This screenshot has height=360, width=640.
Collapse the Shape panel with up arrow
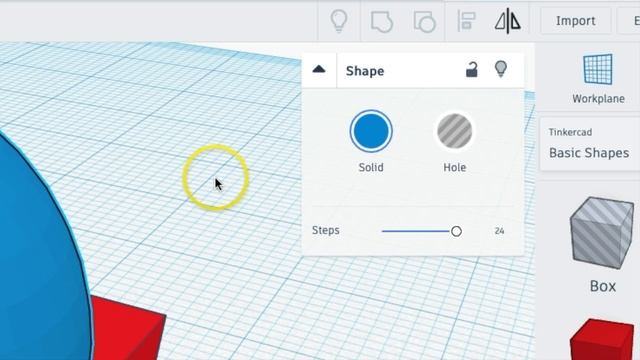(319, 69)
